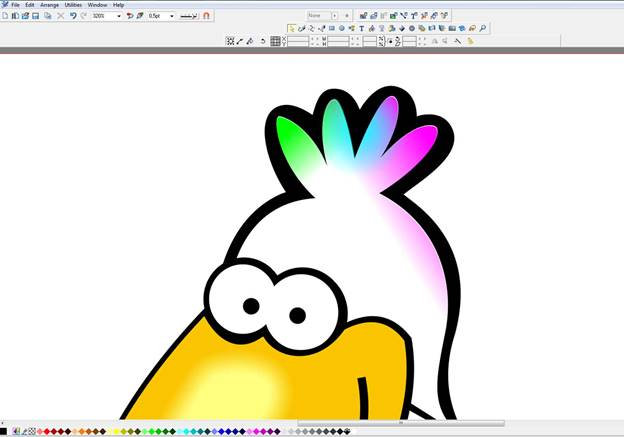The width and height of the screenshot is (624, 437).
Task: Create a new document with the blank page icon
Action: click(5, 16)
